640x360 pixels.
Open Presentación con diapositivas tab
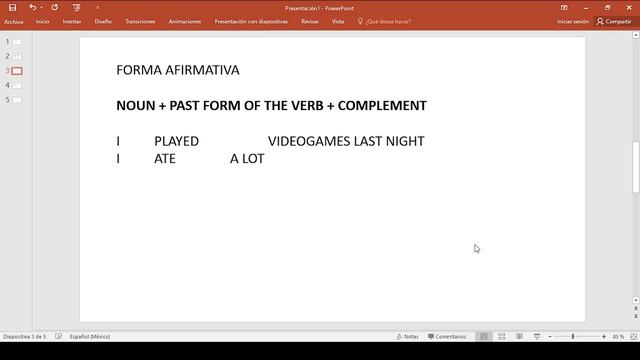coord(251,21)
